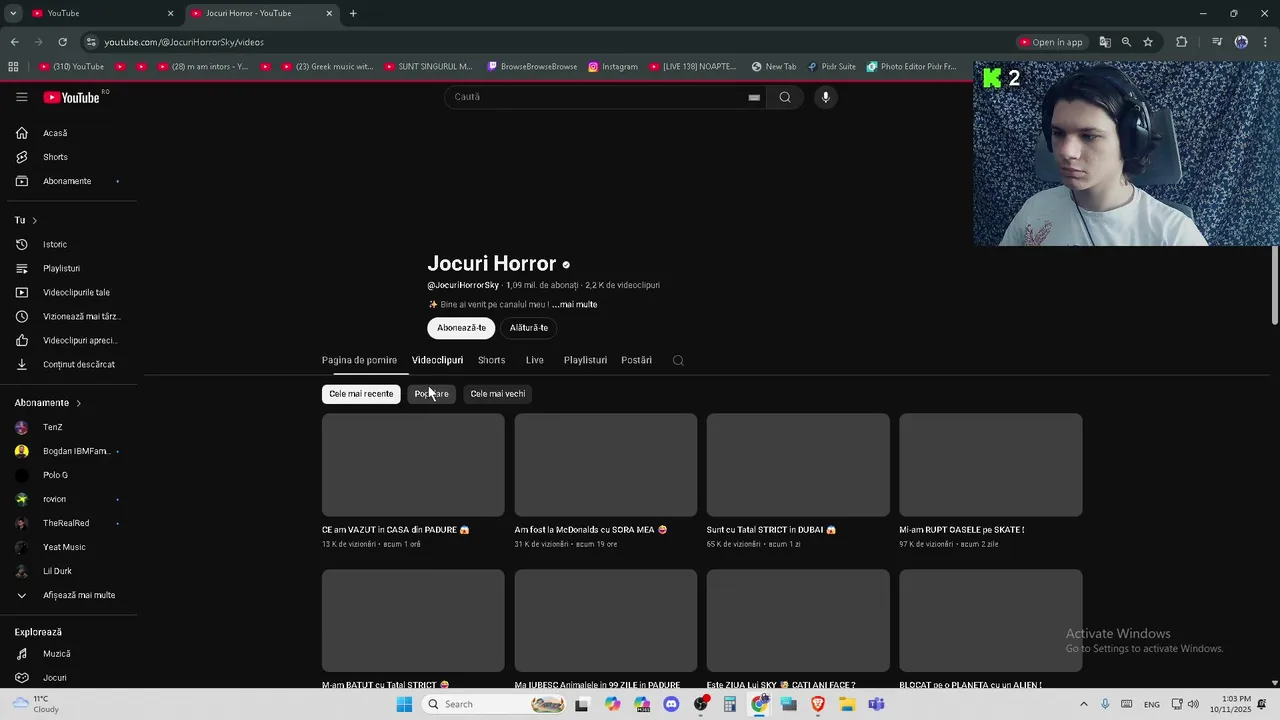Click Open in app button in address bar

[1051, 42]
